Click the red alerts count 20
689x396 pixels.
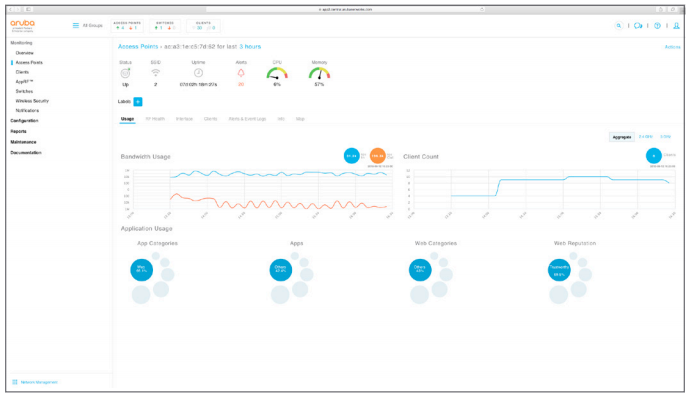point(241,84)
